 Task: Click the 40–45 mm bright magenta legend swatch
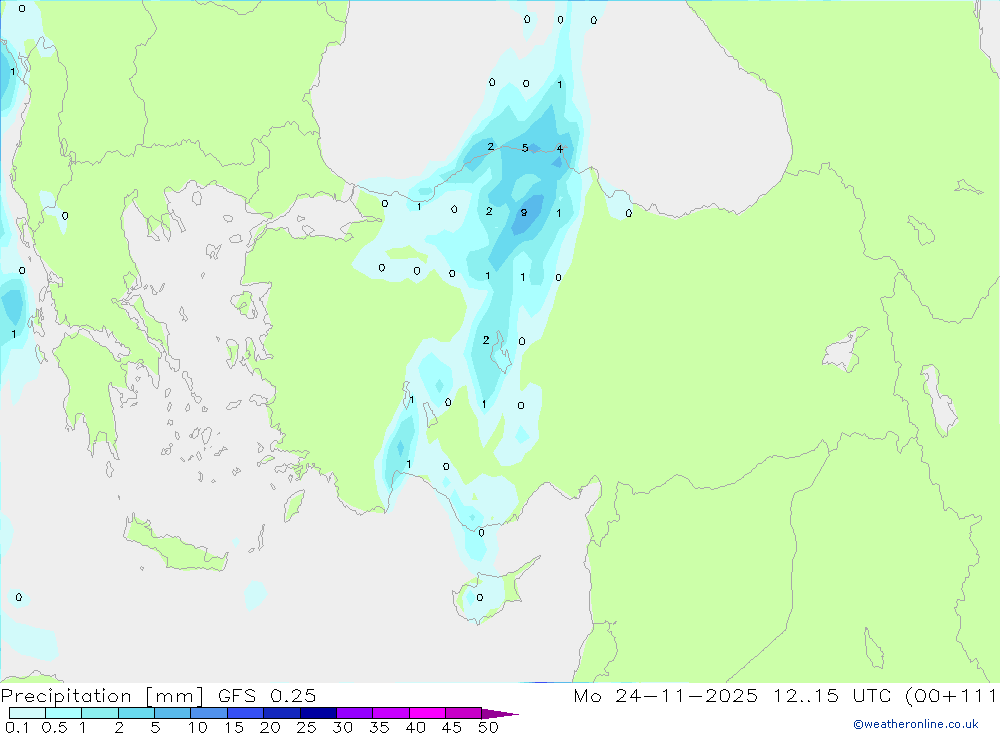pos(427,713)
